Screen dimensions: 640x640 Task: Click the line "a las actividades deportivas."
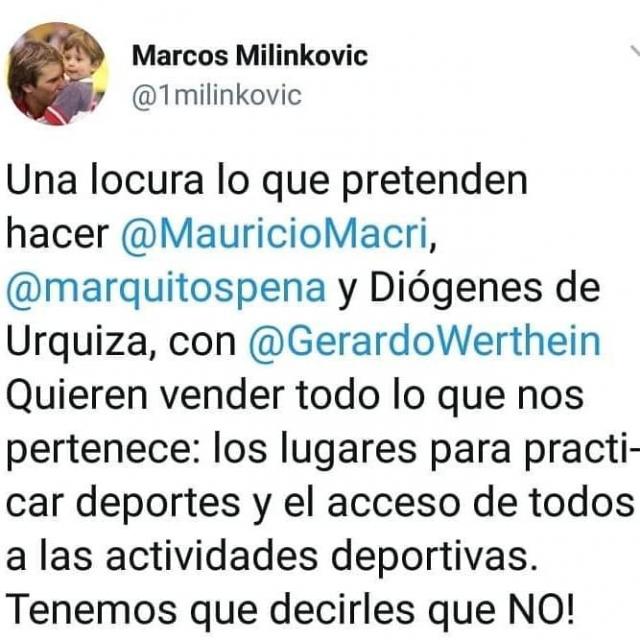(x=272, y=557)
